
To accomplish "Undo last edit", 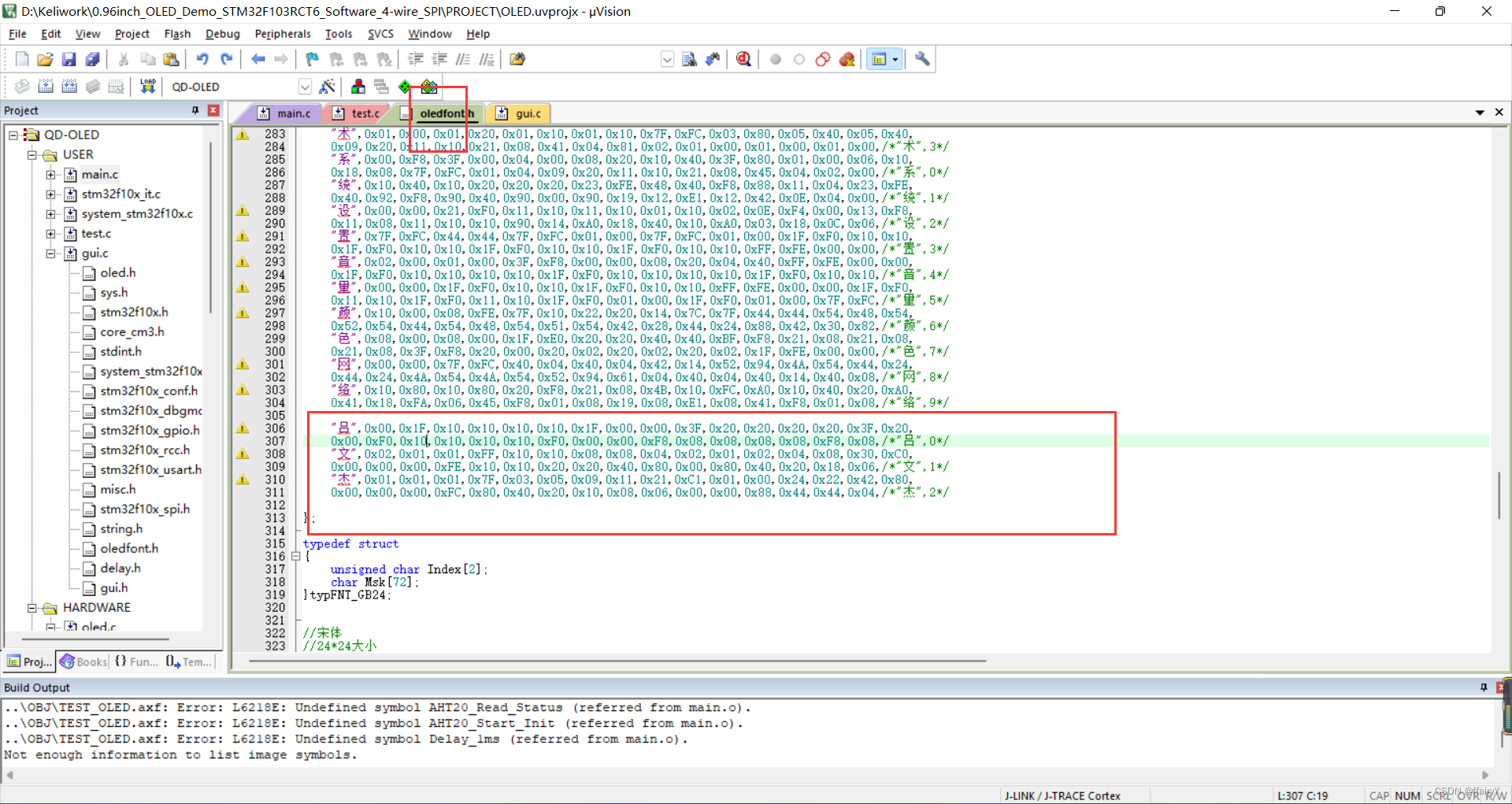I will (202, 59).
